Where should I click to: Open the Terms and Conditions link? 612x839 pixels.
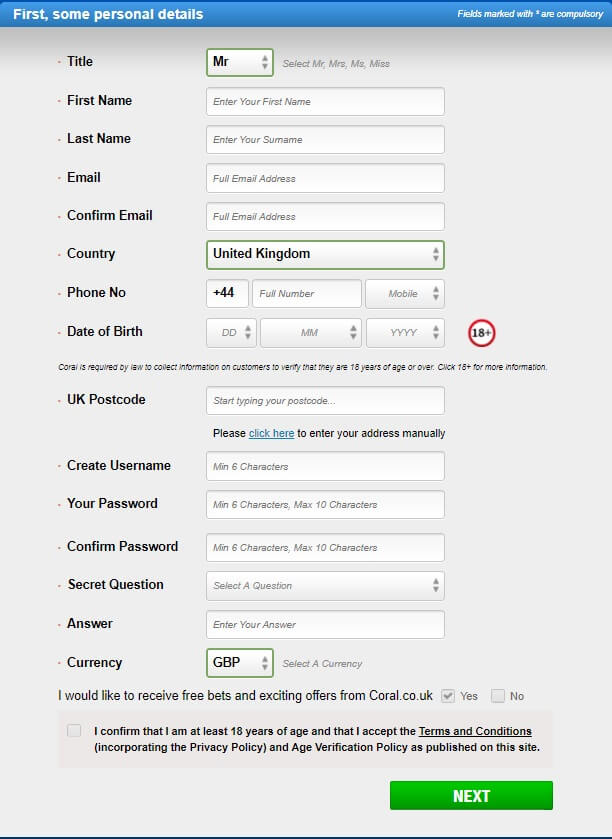point(475,731)
